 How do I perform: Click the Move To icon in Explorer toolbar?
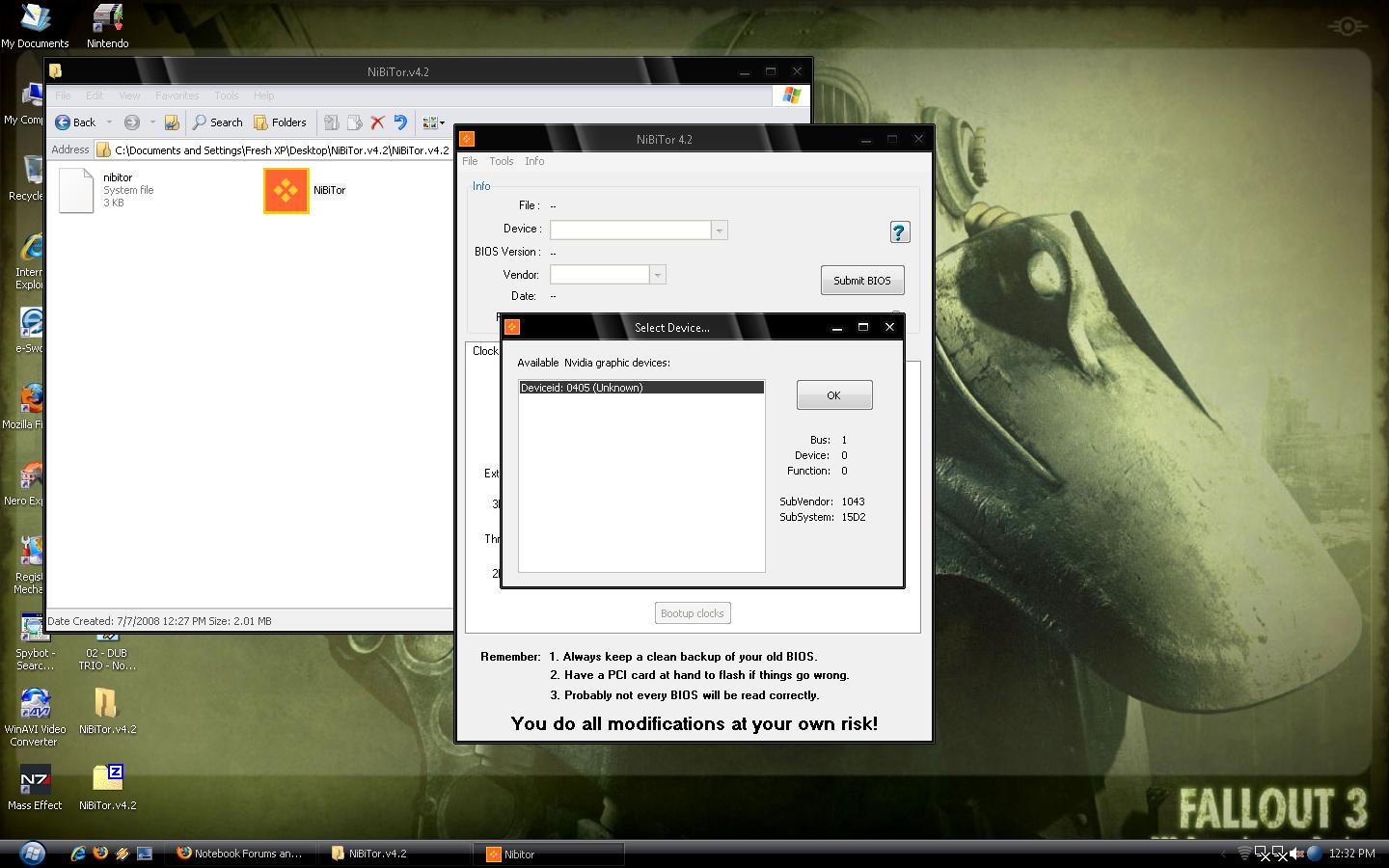pos(331,122)
